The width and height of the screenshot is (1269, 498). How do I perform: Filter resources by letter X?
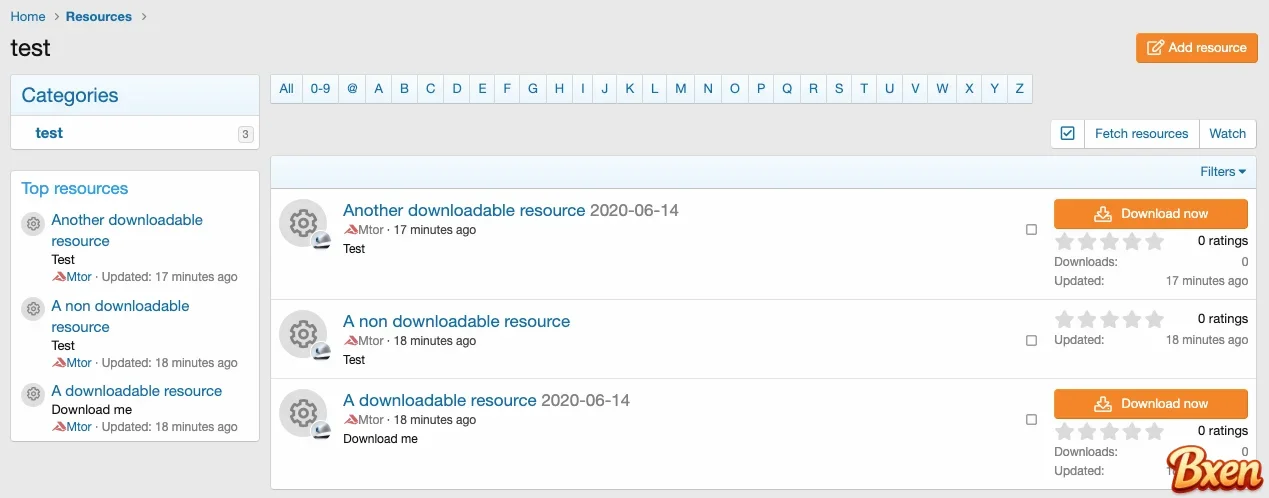coord(969,88)
